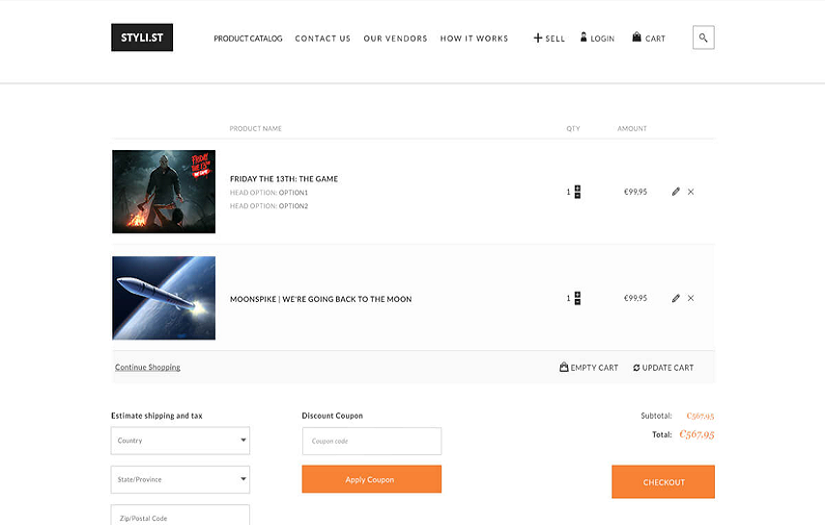Click the Total amount €567.95
This screenshot has width=825, height=525.
697,434
